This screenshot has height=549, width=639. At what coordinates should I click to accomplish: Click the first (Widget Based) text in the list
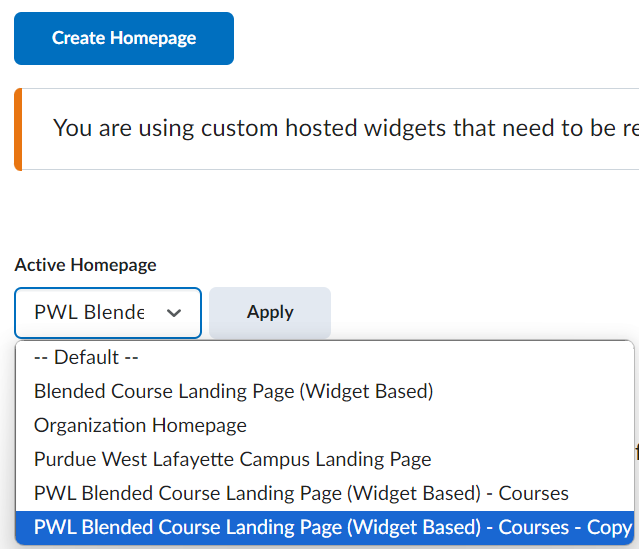point(367,391)
